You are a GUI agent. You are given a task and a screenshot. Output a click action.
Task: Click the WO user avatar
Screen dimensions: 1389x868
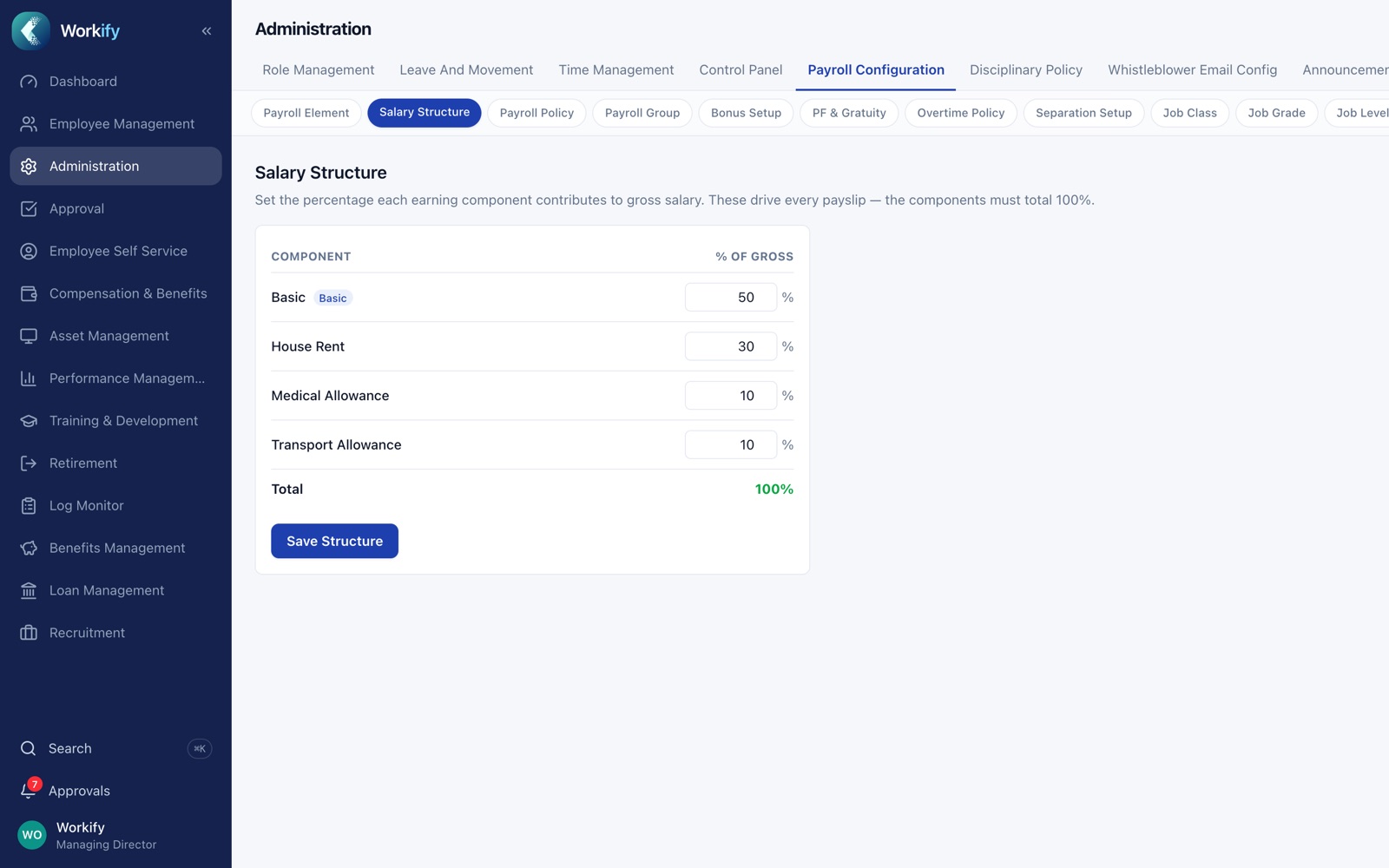coord(32,835)
